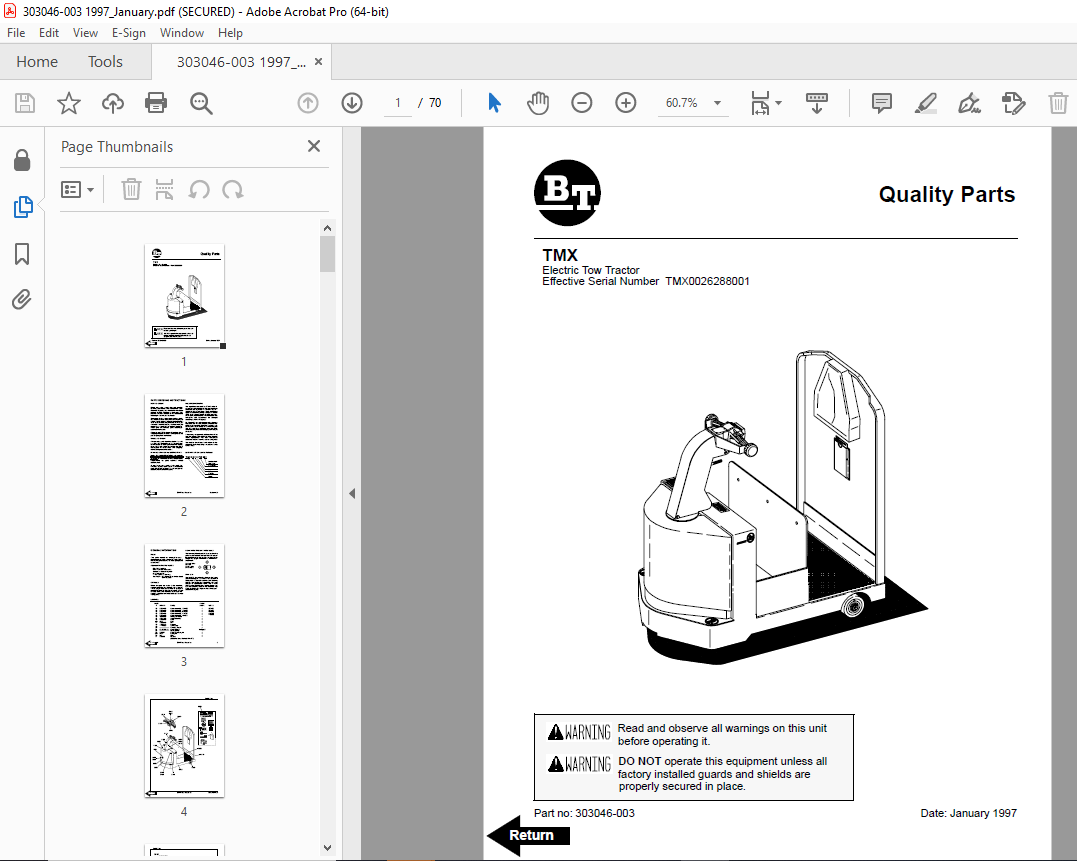Toggle the Page Thumbnails panel button
This screenshot has width=1077, height=861.
tap(22, 207)
